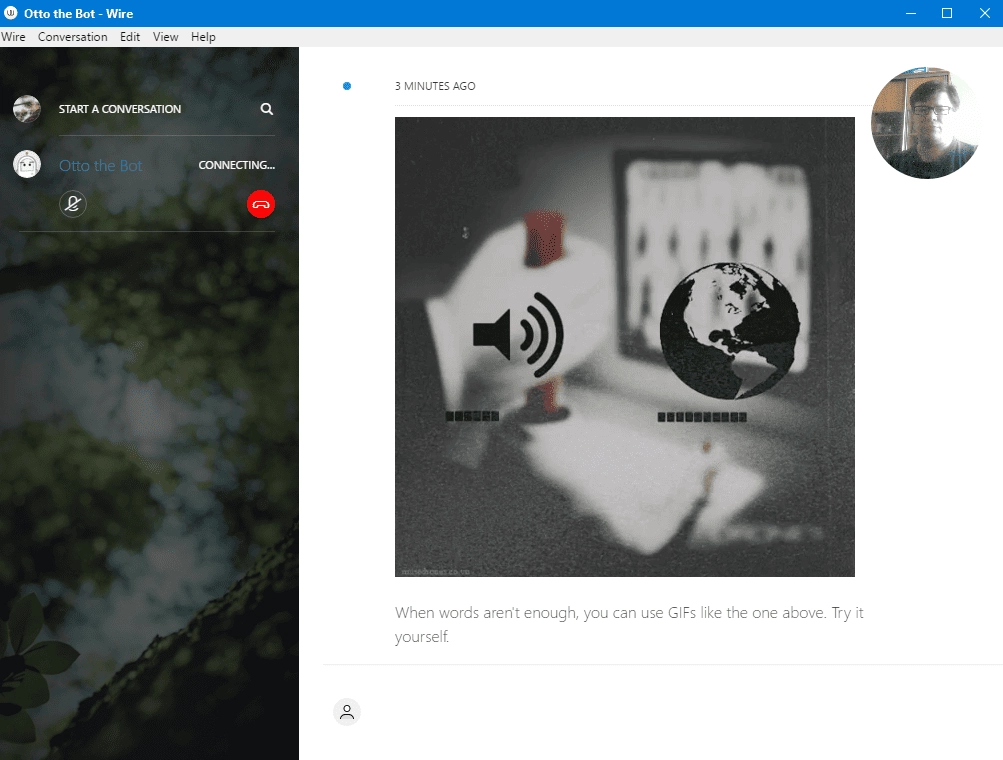Minimize the Wire window
This screenshot has height=760, width=1003.
pos(911,13)
